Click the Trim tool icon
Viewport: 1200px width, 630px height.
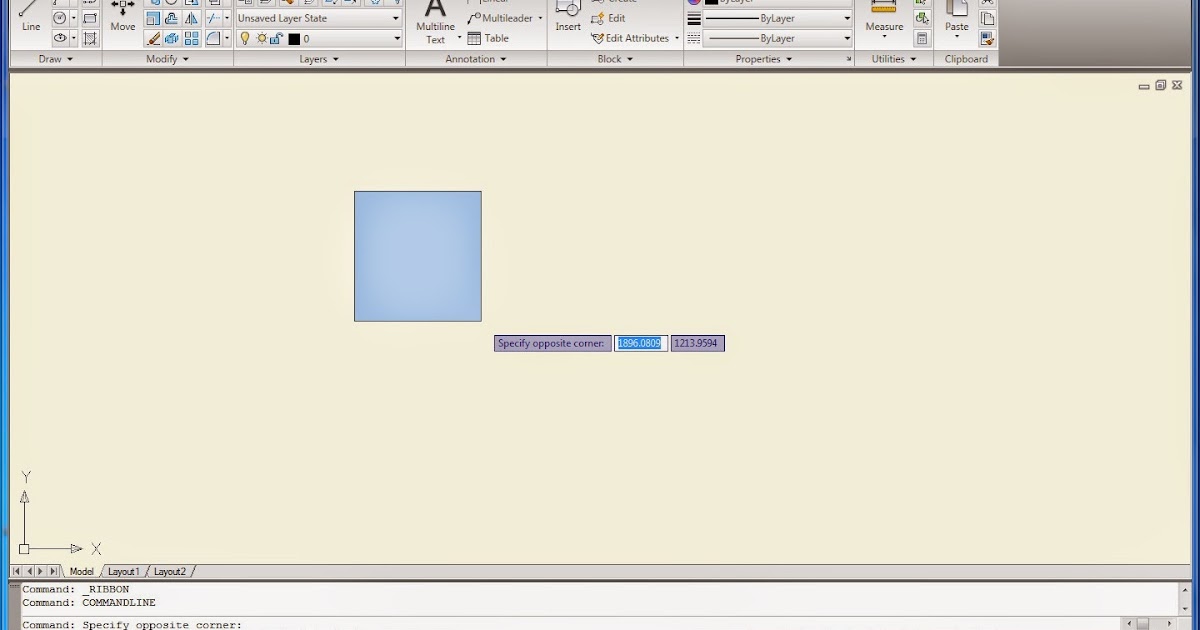(213, 18)
